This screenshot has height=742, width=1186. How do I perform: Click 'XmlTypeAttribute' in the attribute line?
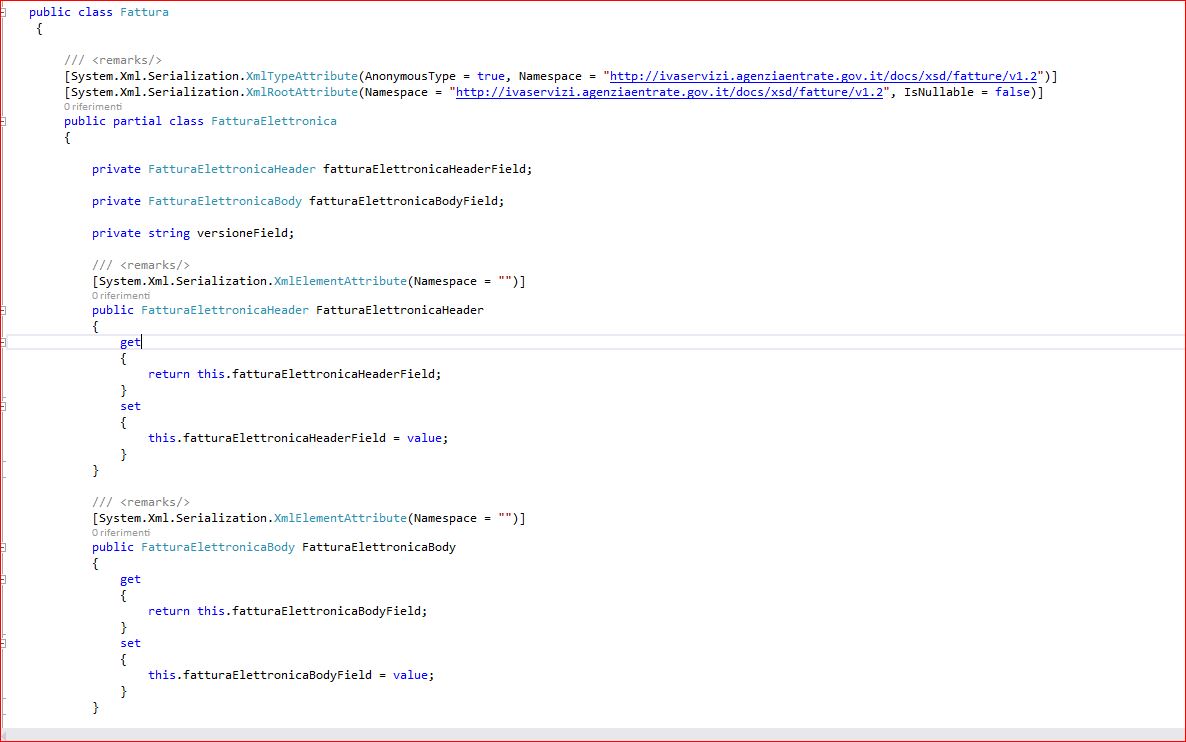(302, 76)
